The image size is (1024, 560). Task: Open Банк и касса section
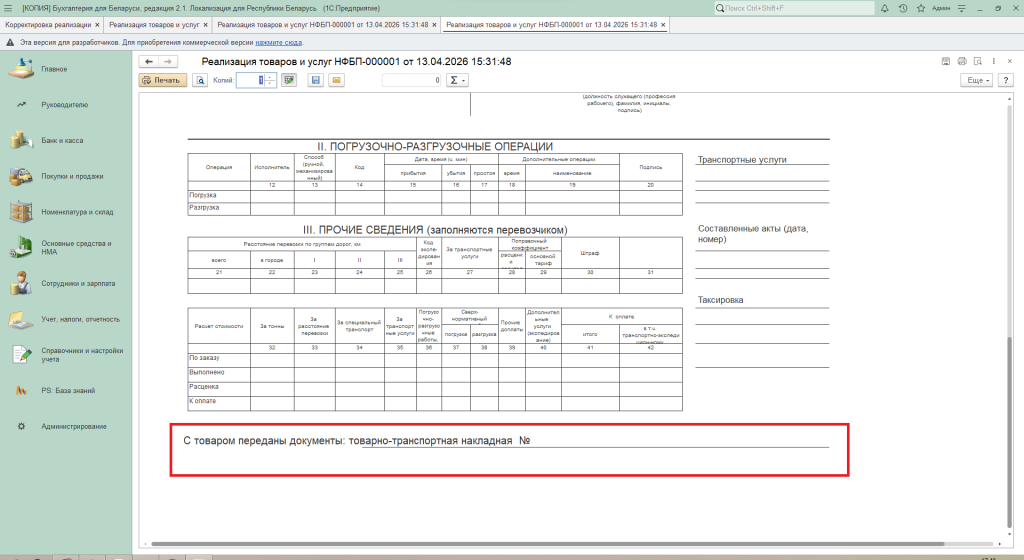tap(62, 141)
